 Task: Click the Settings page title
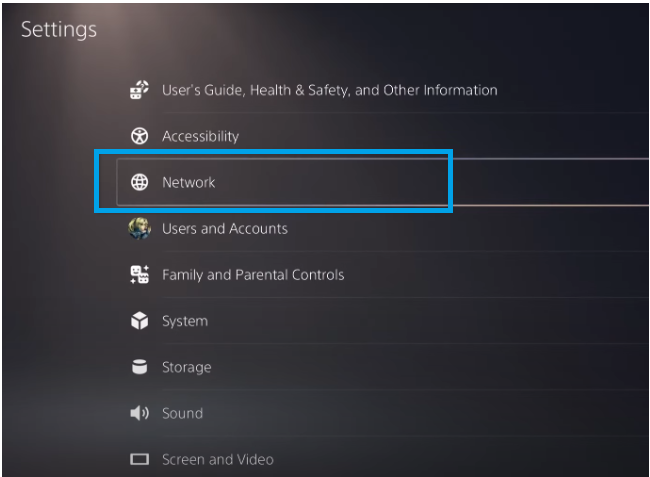(59, 29)
